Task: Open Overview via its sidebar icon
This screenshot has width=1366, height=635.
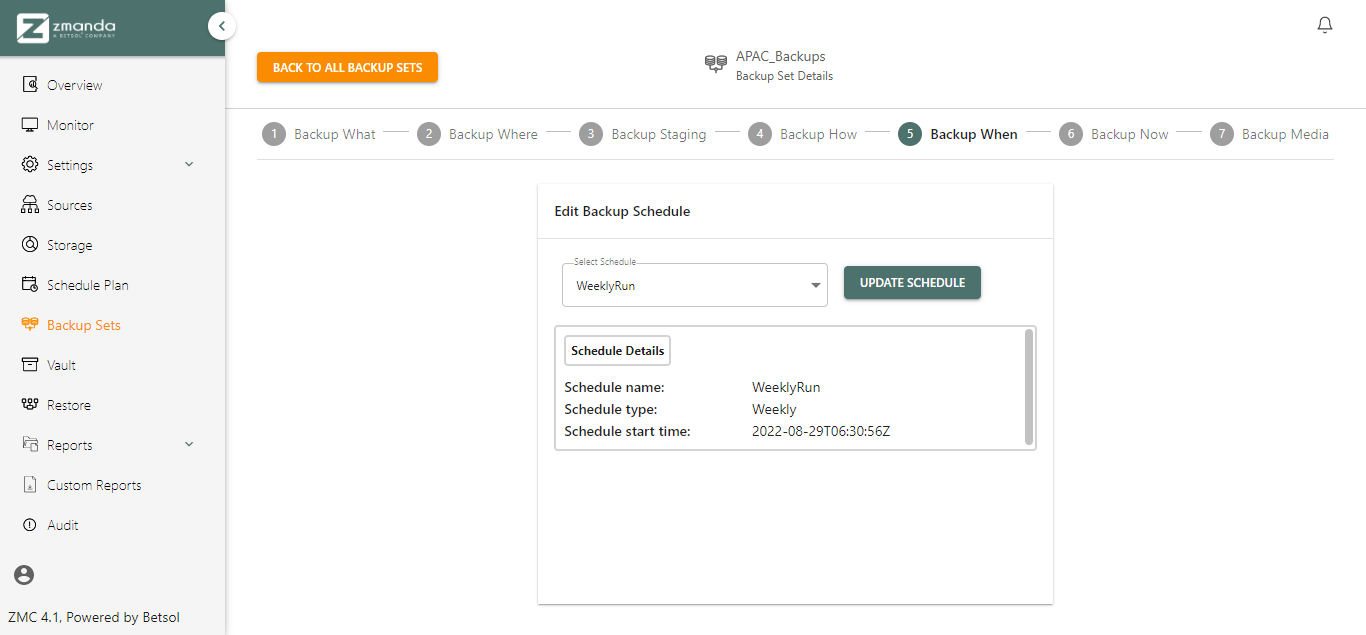Action: [30, 85]
